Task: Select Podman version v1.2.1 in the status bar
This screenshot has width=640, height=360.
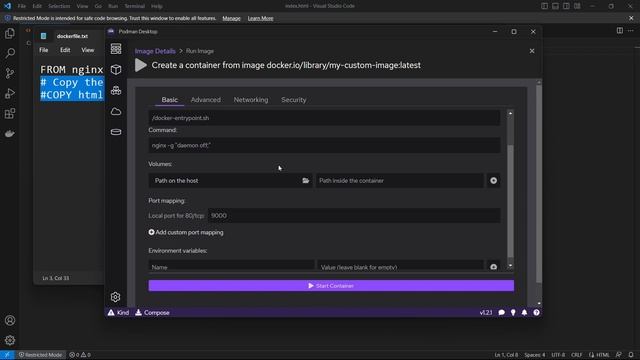Action: point(486,313)
